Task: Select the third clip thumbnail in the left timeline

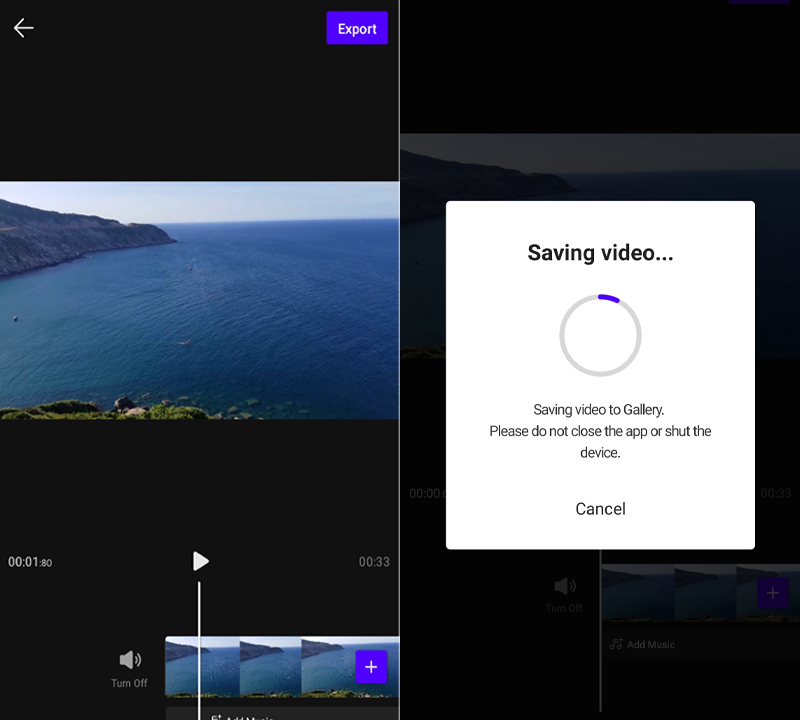Action: (x=350, y=666)
